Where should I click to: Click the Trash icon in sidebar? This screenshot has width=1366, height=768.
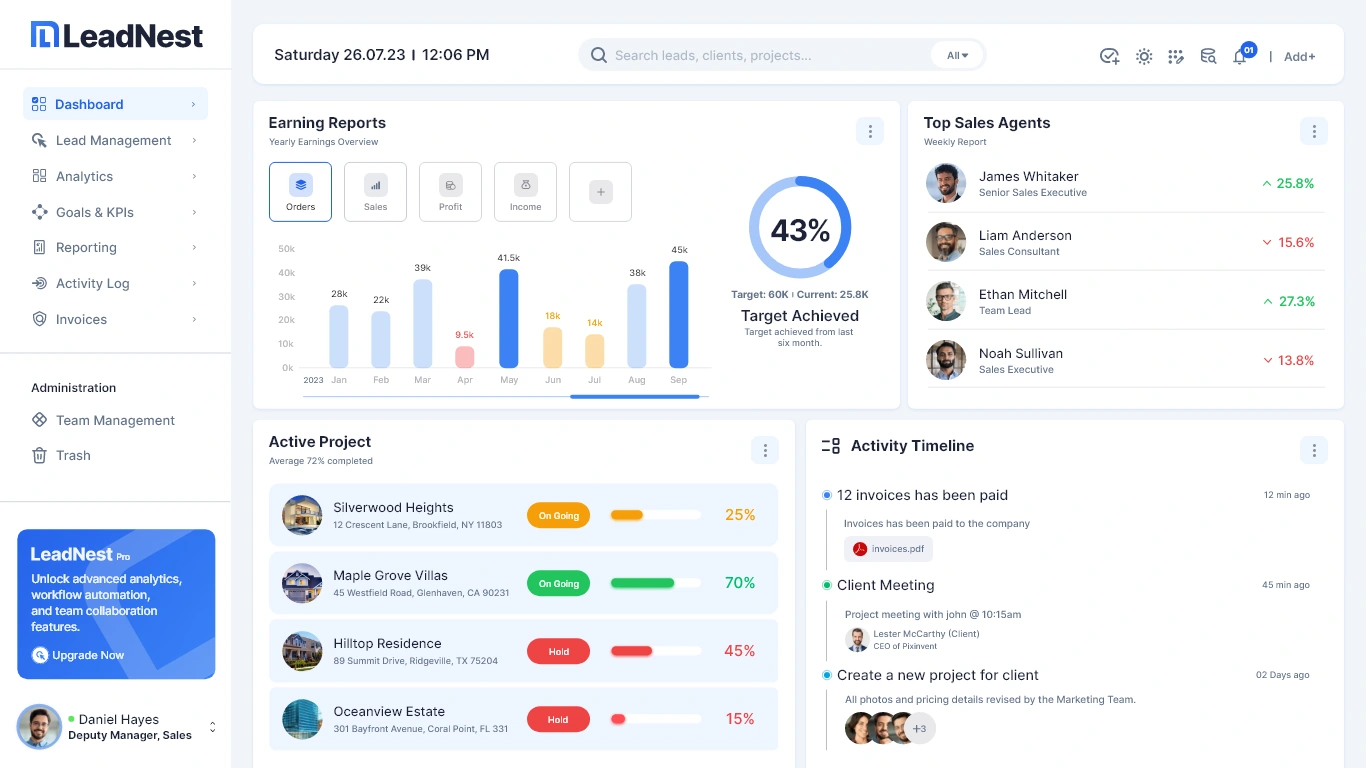39,455
